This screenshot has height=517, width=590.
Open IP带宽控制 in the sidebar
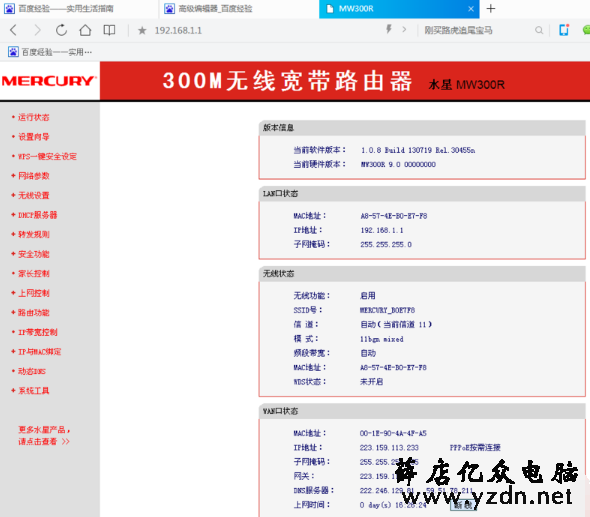click(38, 332)
